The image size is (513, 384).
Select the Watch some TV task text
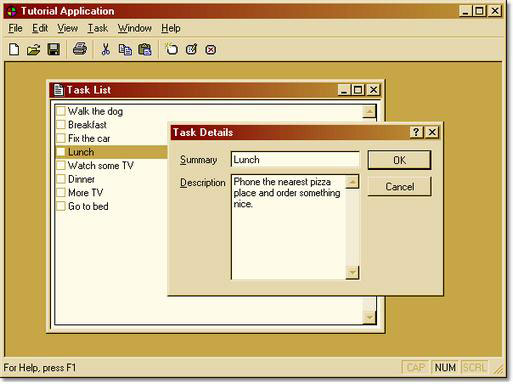(101, 165)
